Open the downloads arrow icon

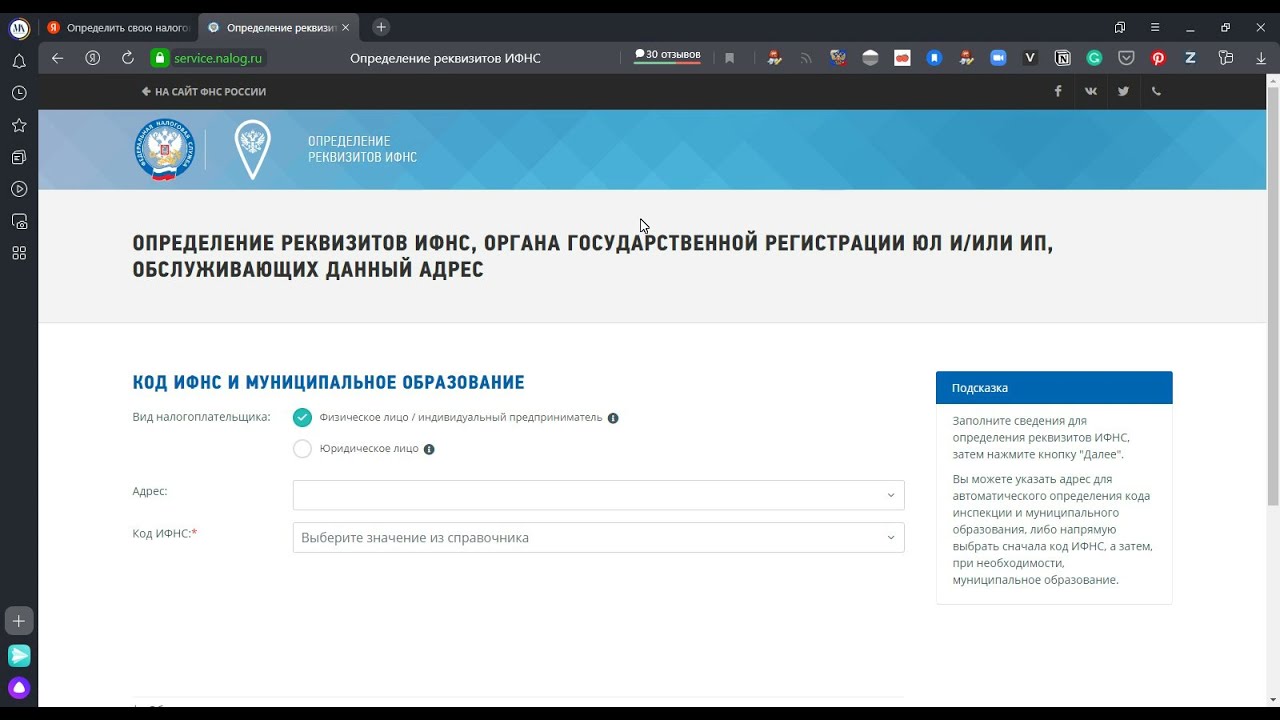pos(1261,58)
